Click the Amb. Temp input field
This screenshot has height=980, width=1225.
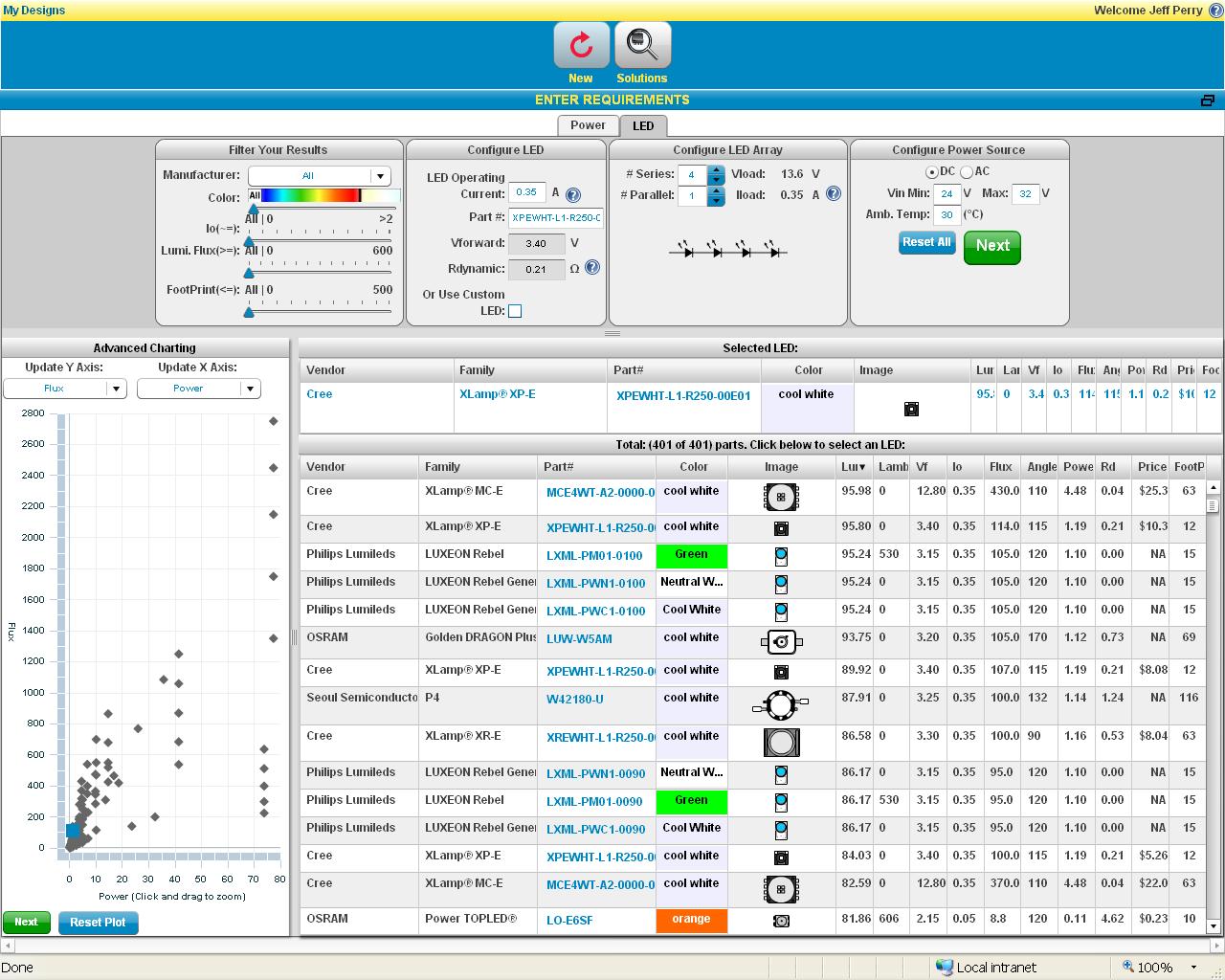(x=947, y=215)
